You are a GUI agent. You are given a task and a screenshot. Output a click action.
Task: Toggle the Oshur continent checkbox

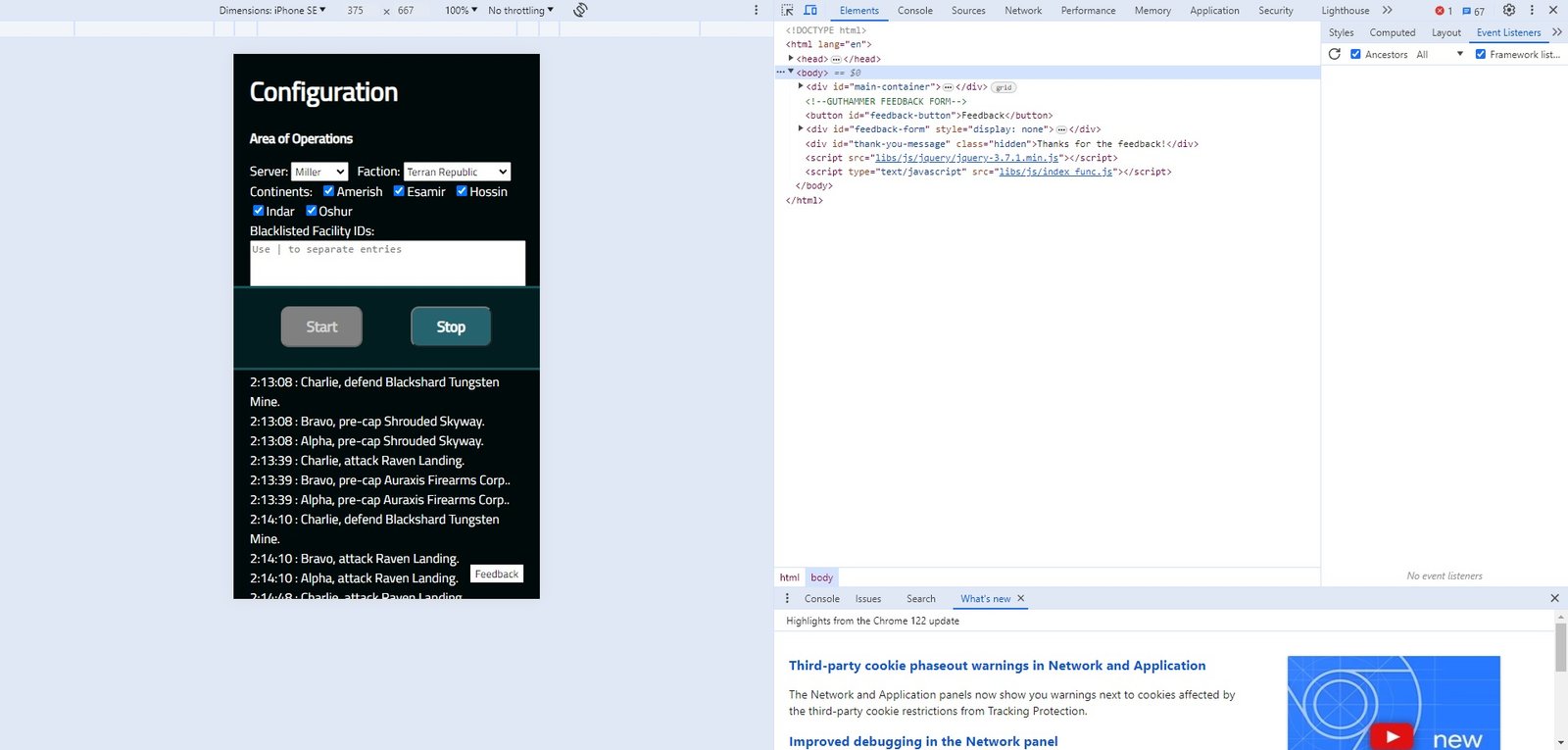[x=311, y=211]
